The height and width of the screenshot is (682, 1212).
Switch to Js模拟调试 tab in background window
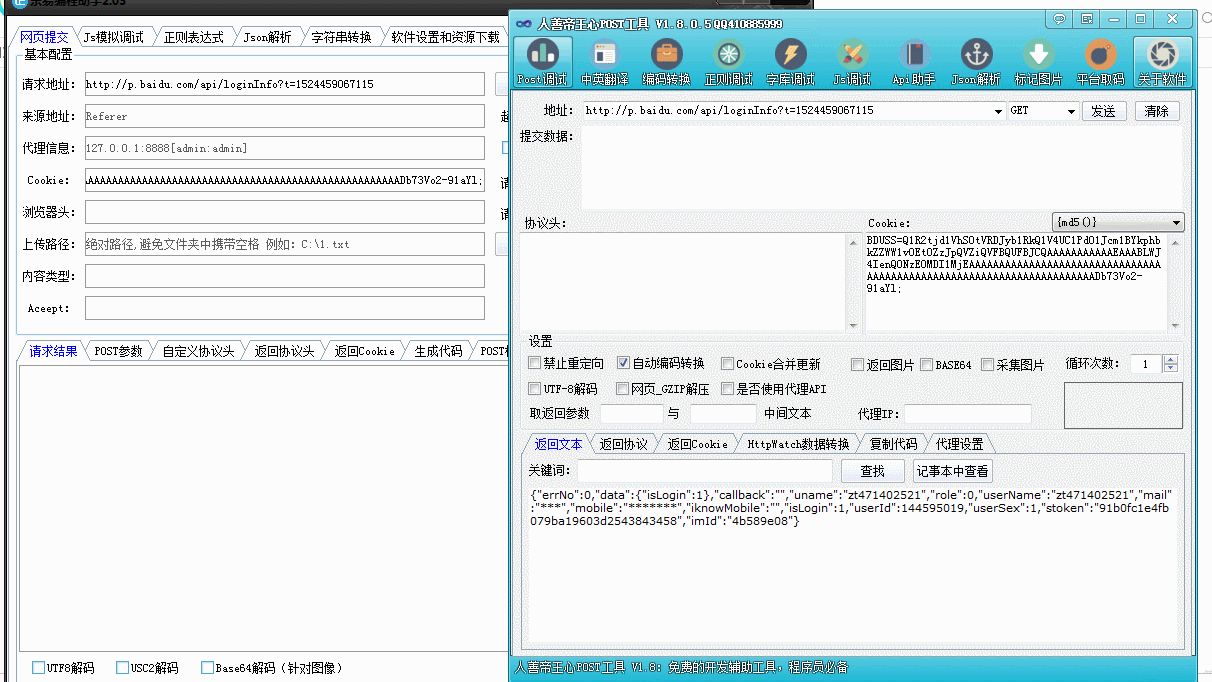[x=113, y=37]
